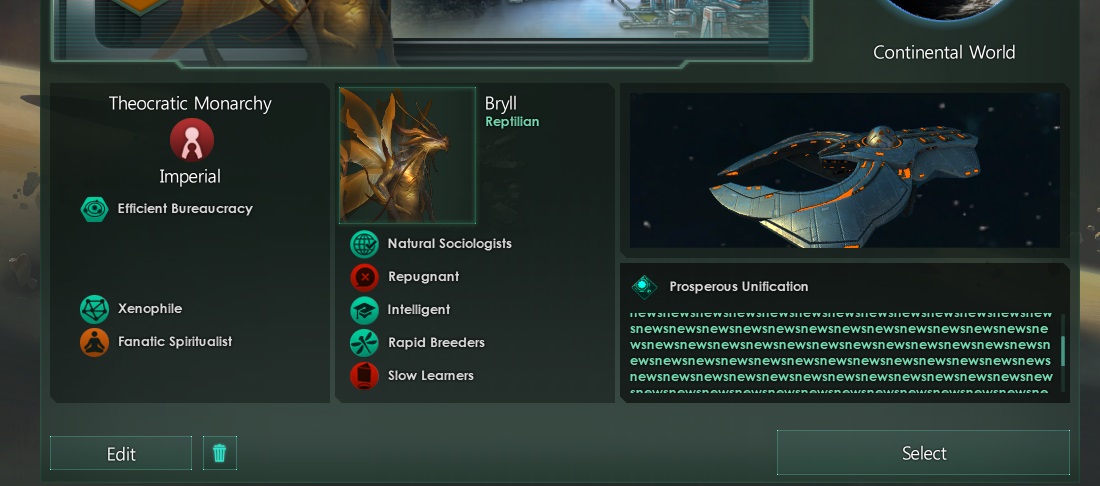
Task: Select the Efficient Bureaucracy civic icon
Action: pos(94,209)
